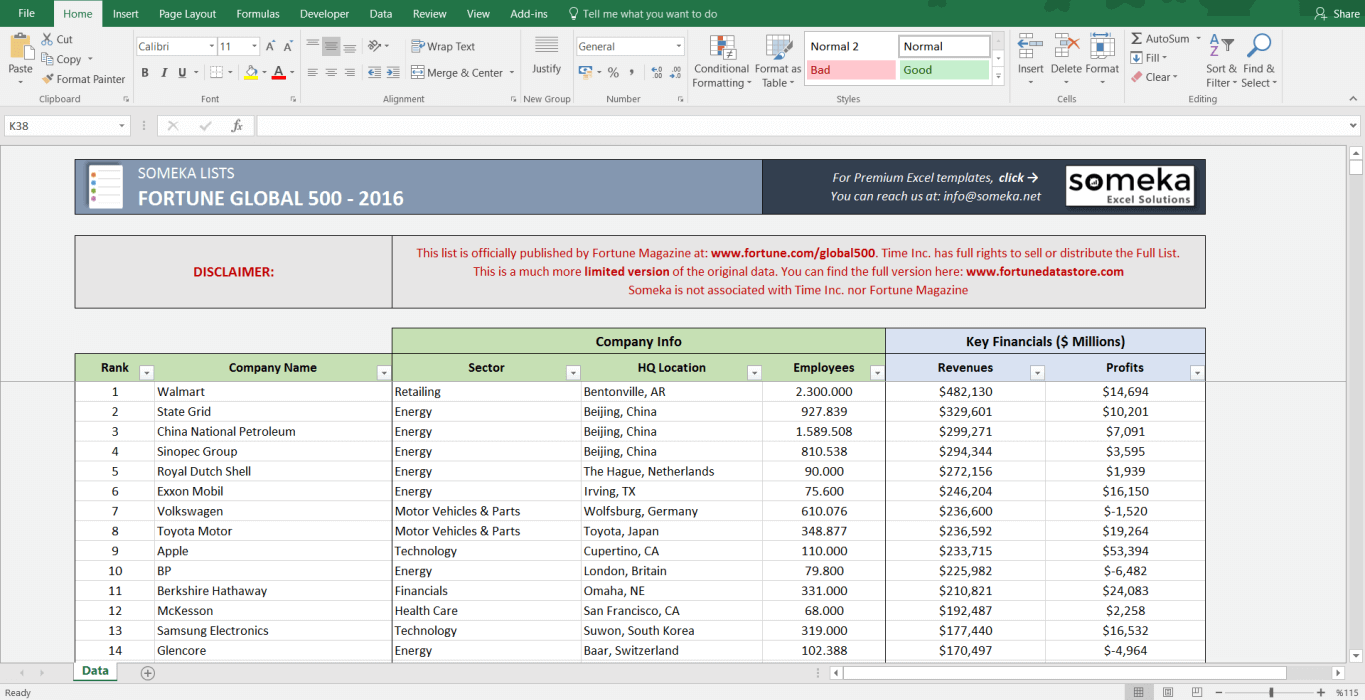Open the Merge & Center dropdown arrow
The width and height of the screenshot is (1365, 700).
[x=512, y=73]
